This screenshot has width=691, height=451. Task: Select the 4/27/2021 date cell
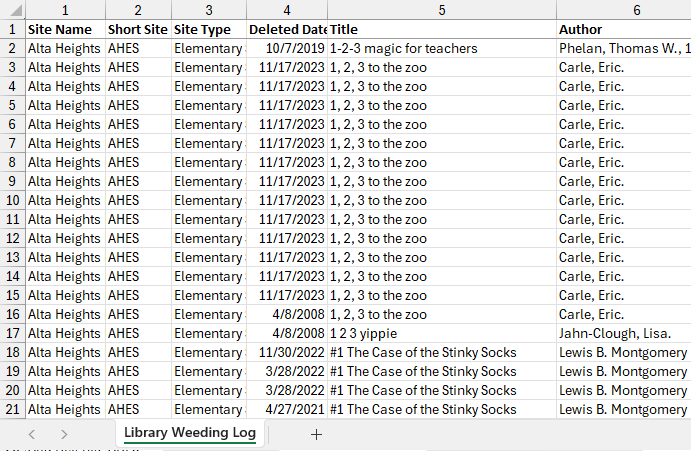[x=287, y=409]
